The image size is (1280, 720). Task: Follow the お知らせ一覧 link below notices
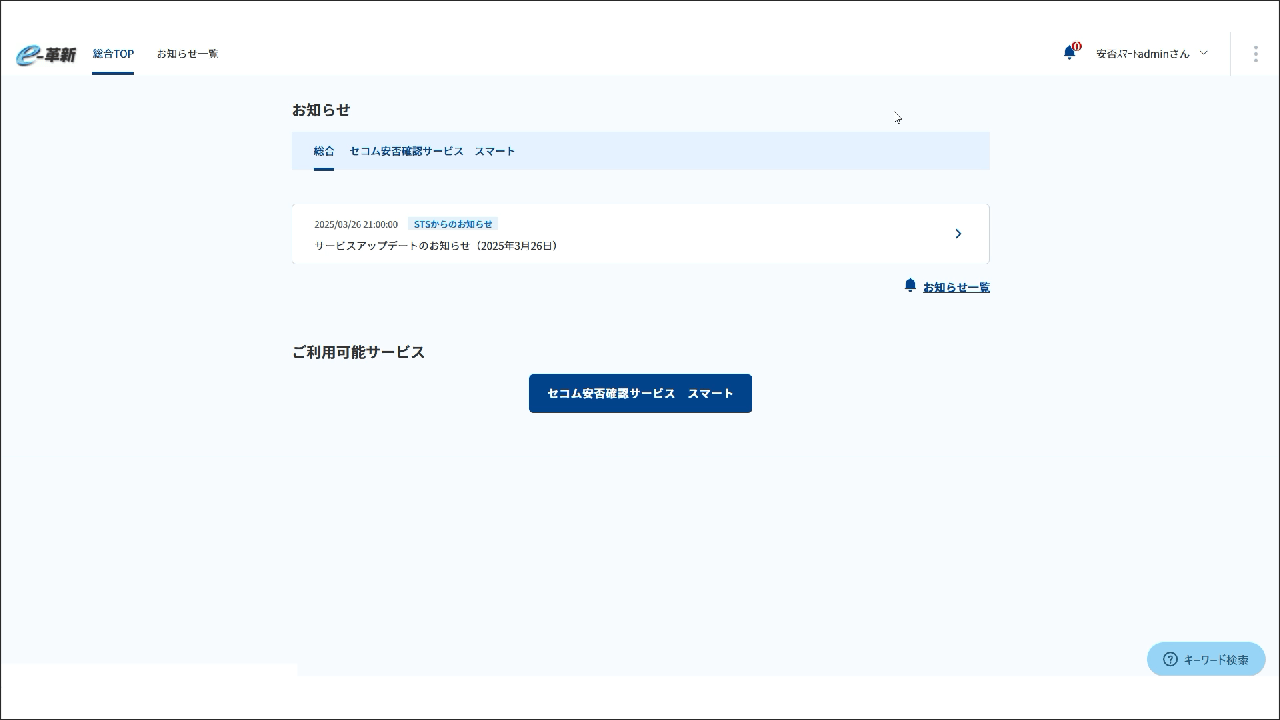(956, 287)
